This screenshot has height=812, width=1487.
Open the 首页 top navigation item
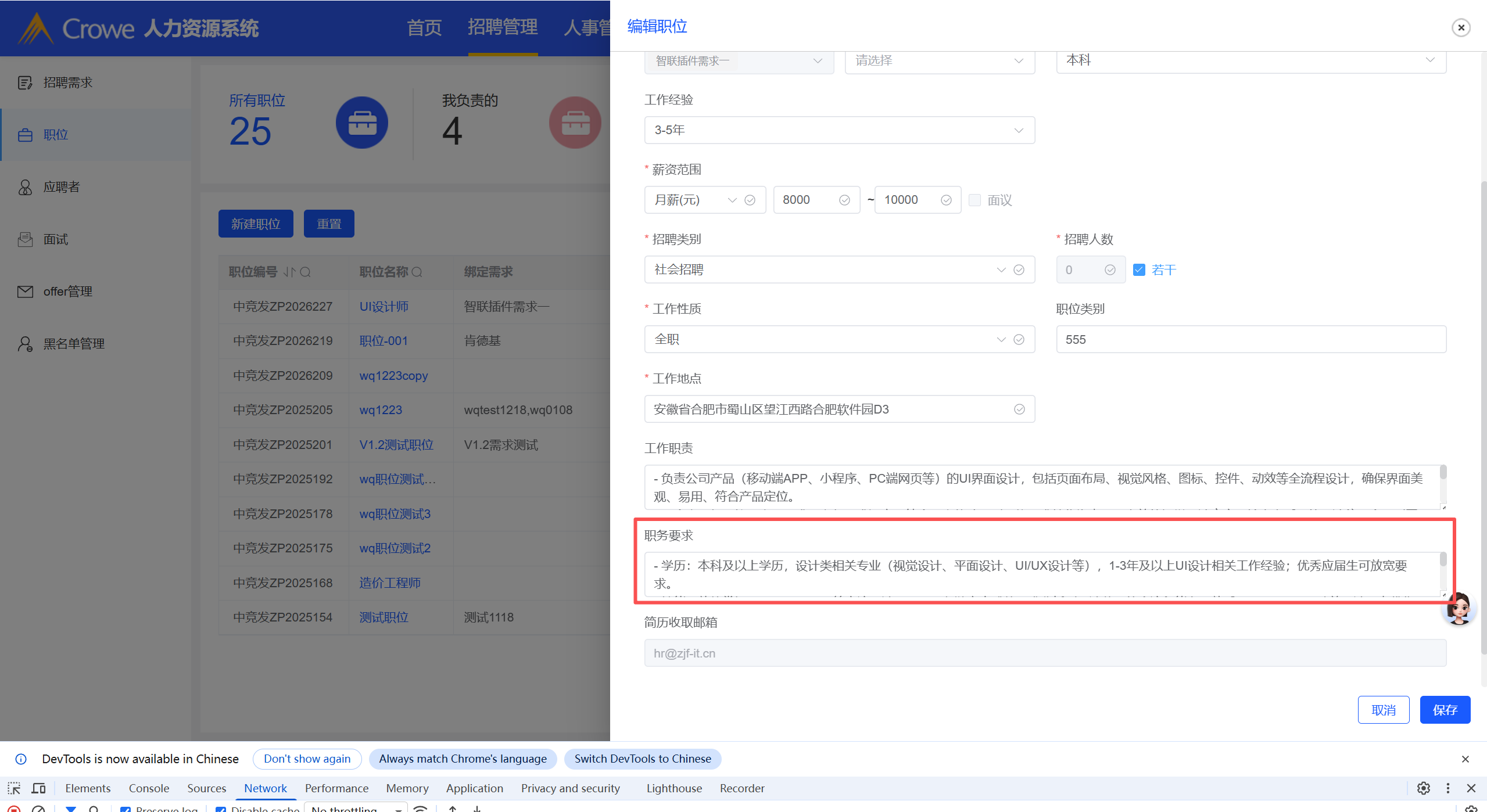[x=424, y=27]
